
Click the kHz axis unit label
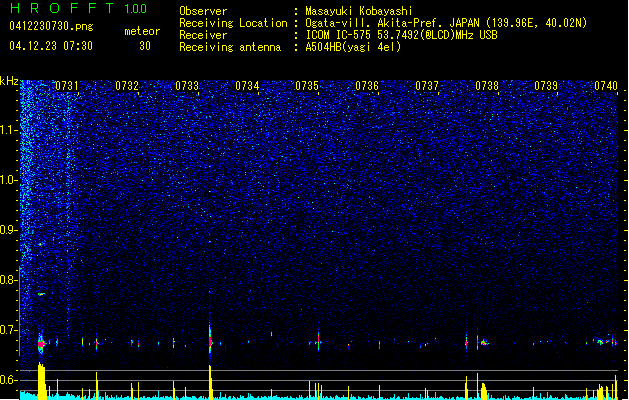9,81
